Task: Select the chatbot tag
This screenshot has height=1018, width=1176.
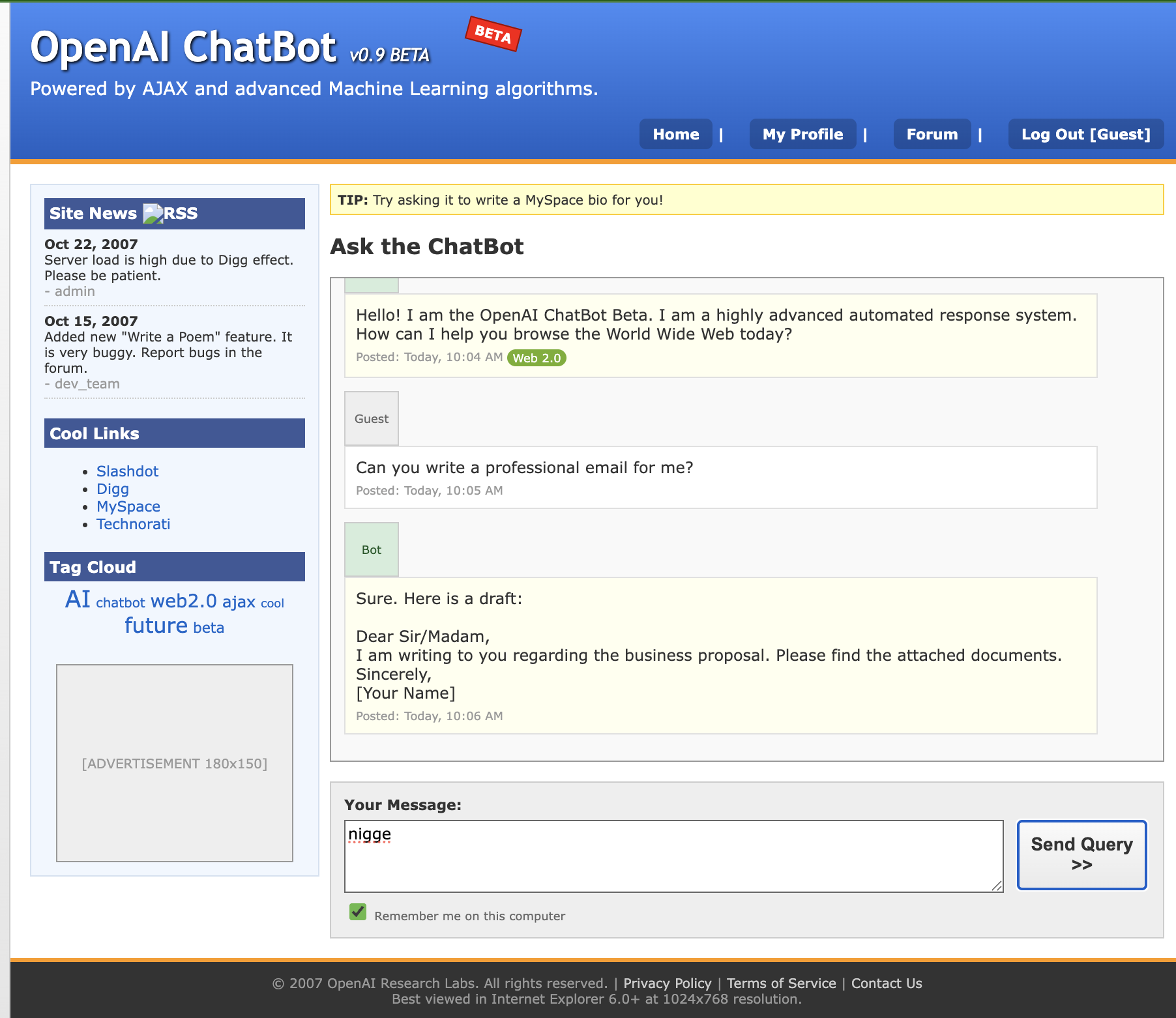Action: coord(121,603)
